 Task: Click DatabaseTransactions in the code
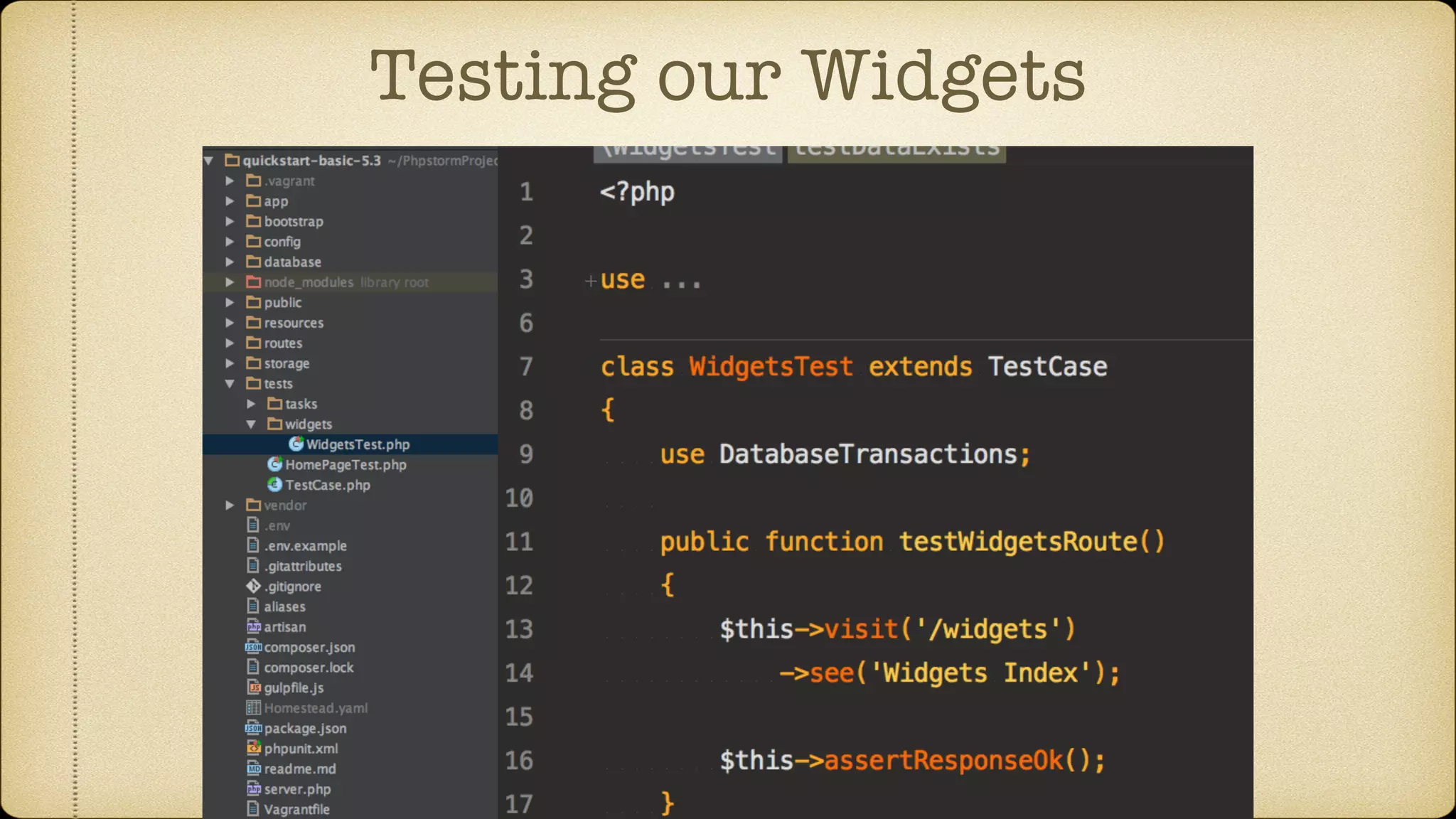[868, 455]
